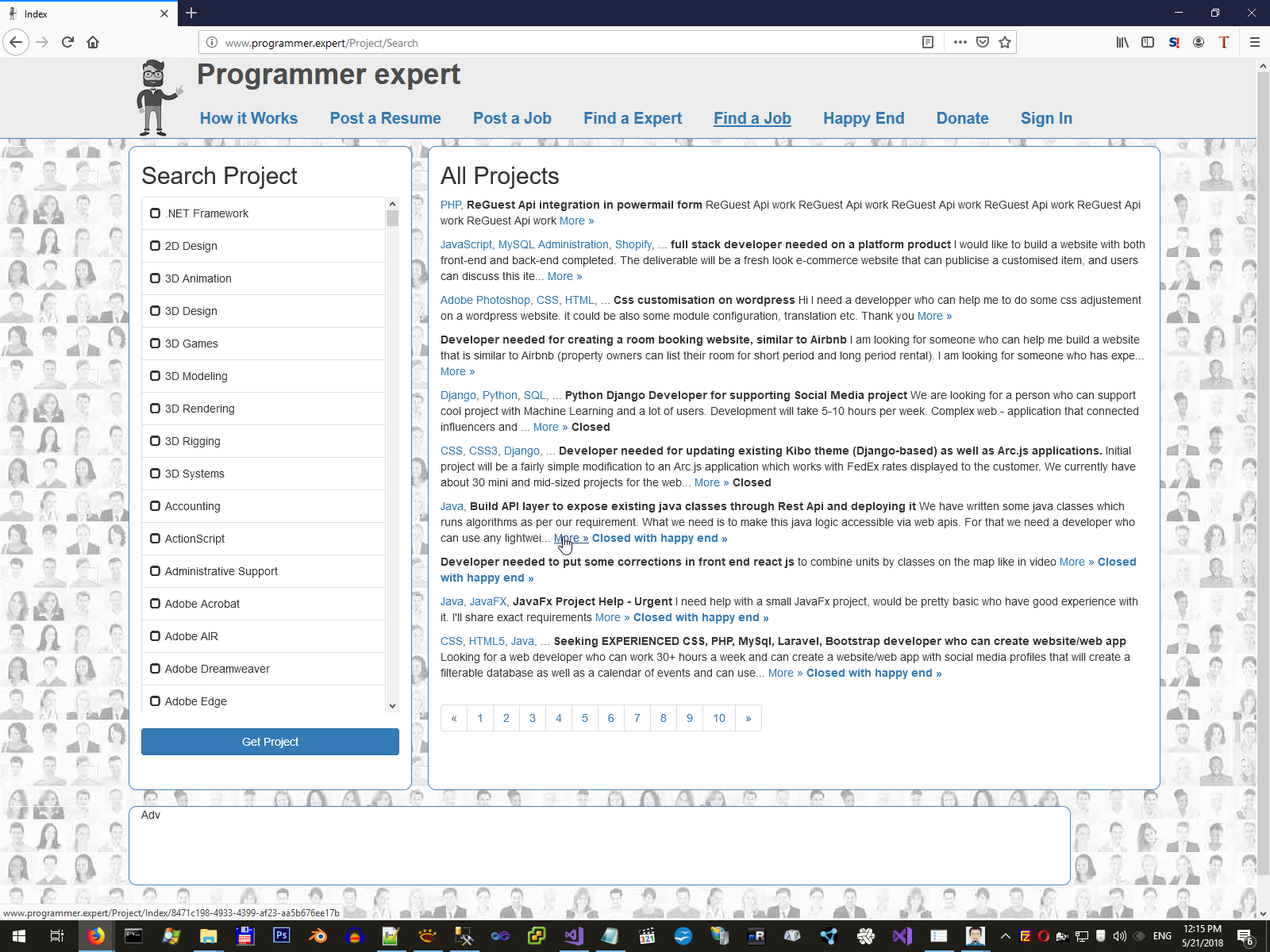Select the 3D Rigging checkbox
The height and width of the screenshot is (952, 1270).
156,441
